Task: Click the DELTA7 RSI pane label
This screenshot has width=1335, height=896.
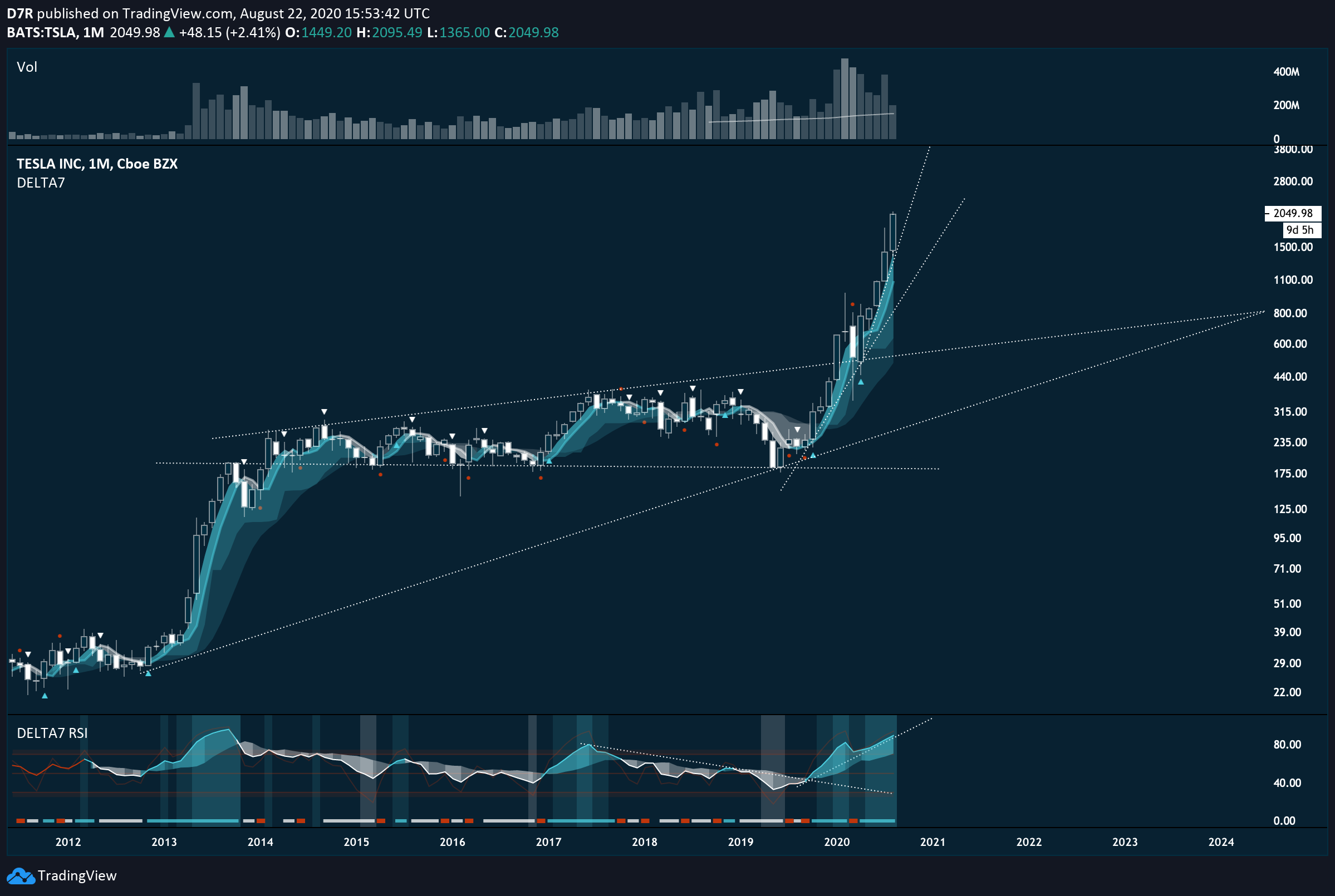Action: [x=52, y=733]
